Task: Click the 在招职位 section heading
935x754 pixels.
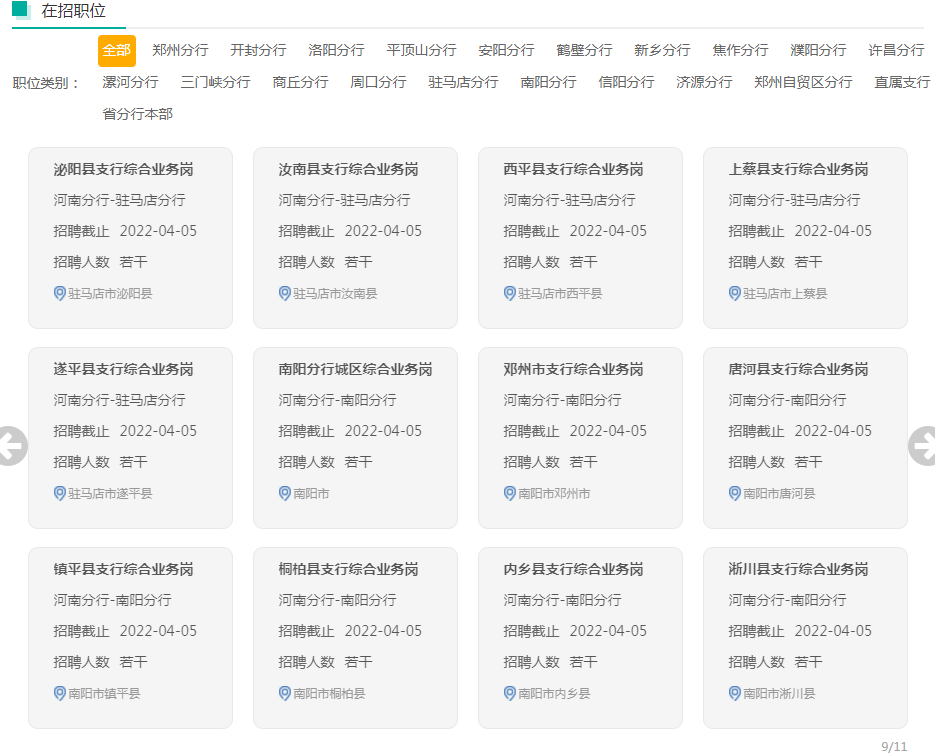Action: [x=73, y=11]
